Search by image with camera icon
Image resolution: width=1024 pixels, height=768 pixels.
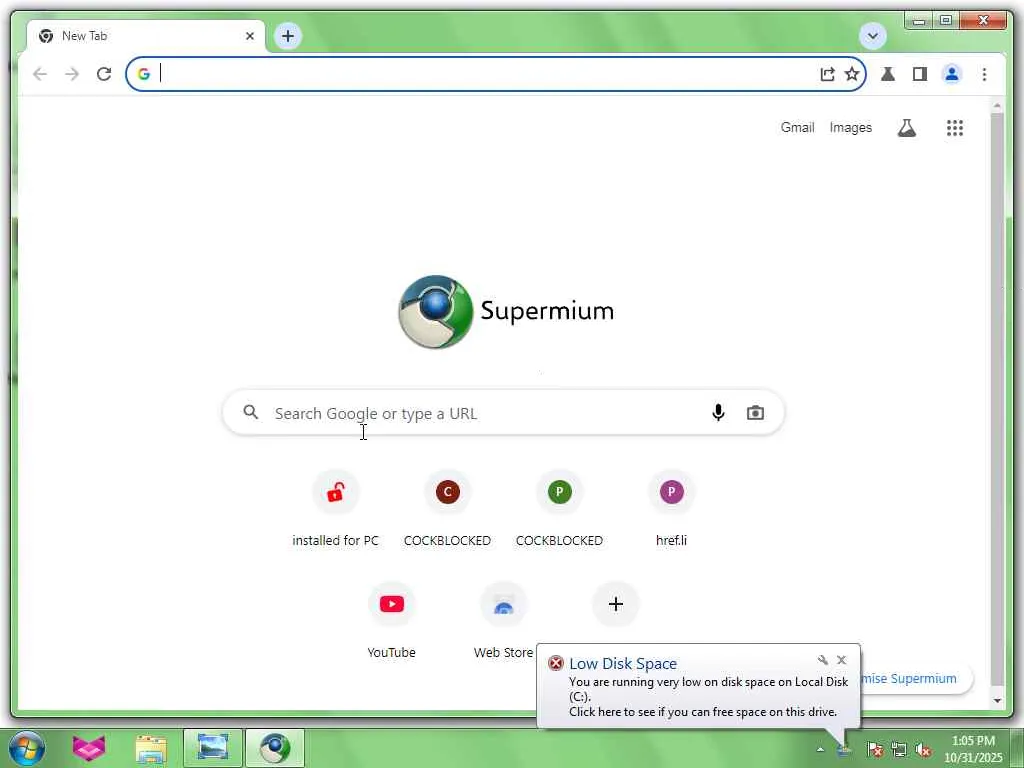756,413
